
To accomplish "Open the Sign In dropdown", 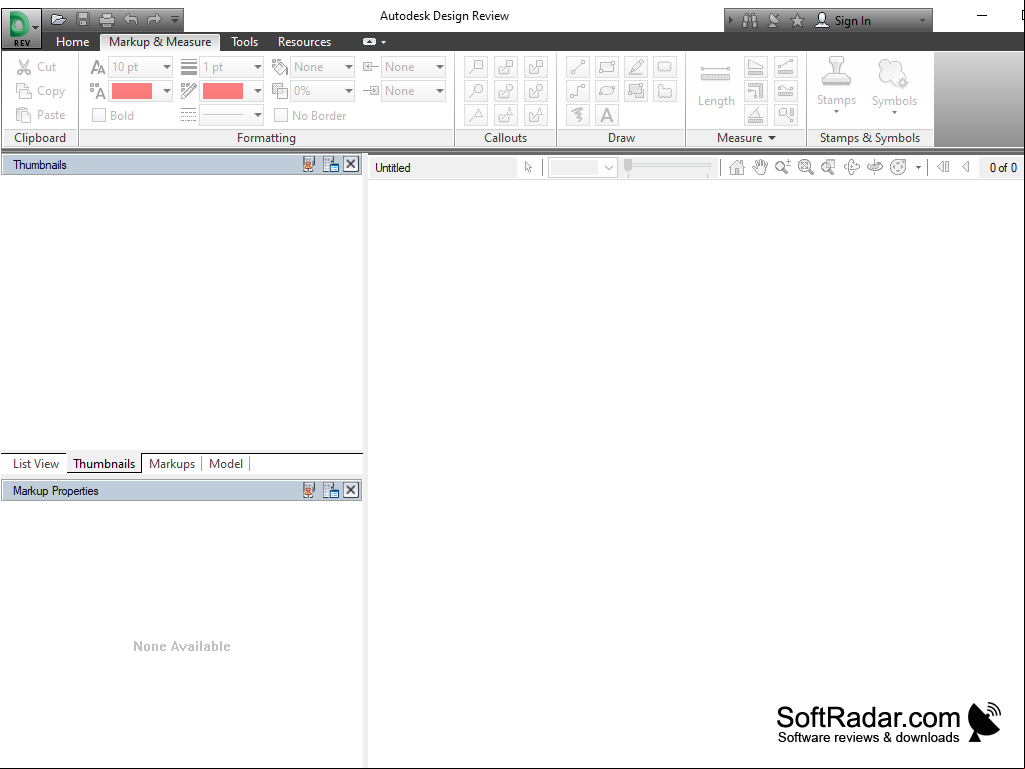I will pyautogui.click(x=922, y=20).
